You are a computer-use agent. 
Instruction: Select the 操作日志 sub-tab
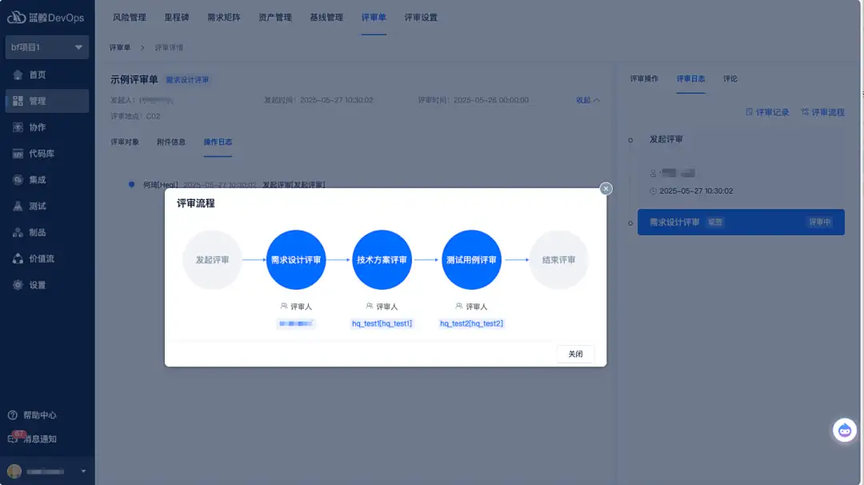[218, 142]
